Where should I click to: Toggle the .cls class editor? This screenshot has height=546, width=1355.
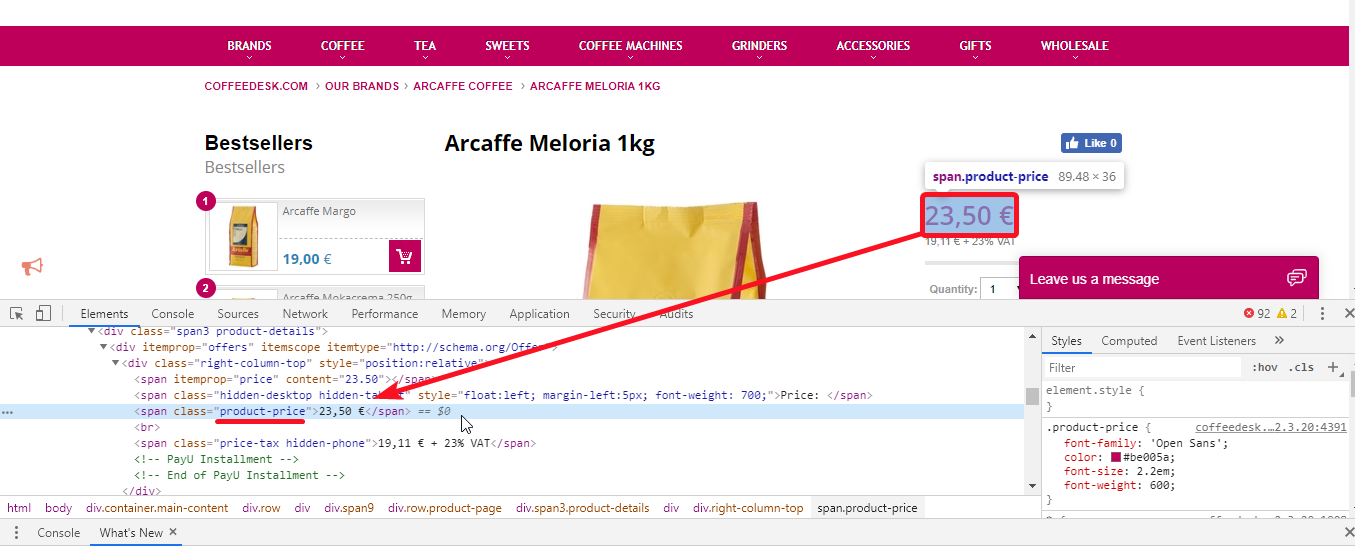pos(1301,367)
